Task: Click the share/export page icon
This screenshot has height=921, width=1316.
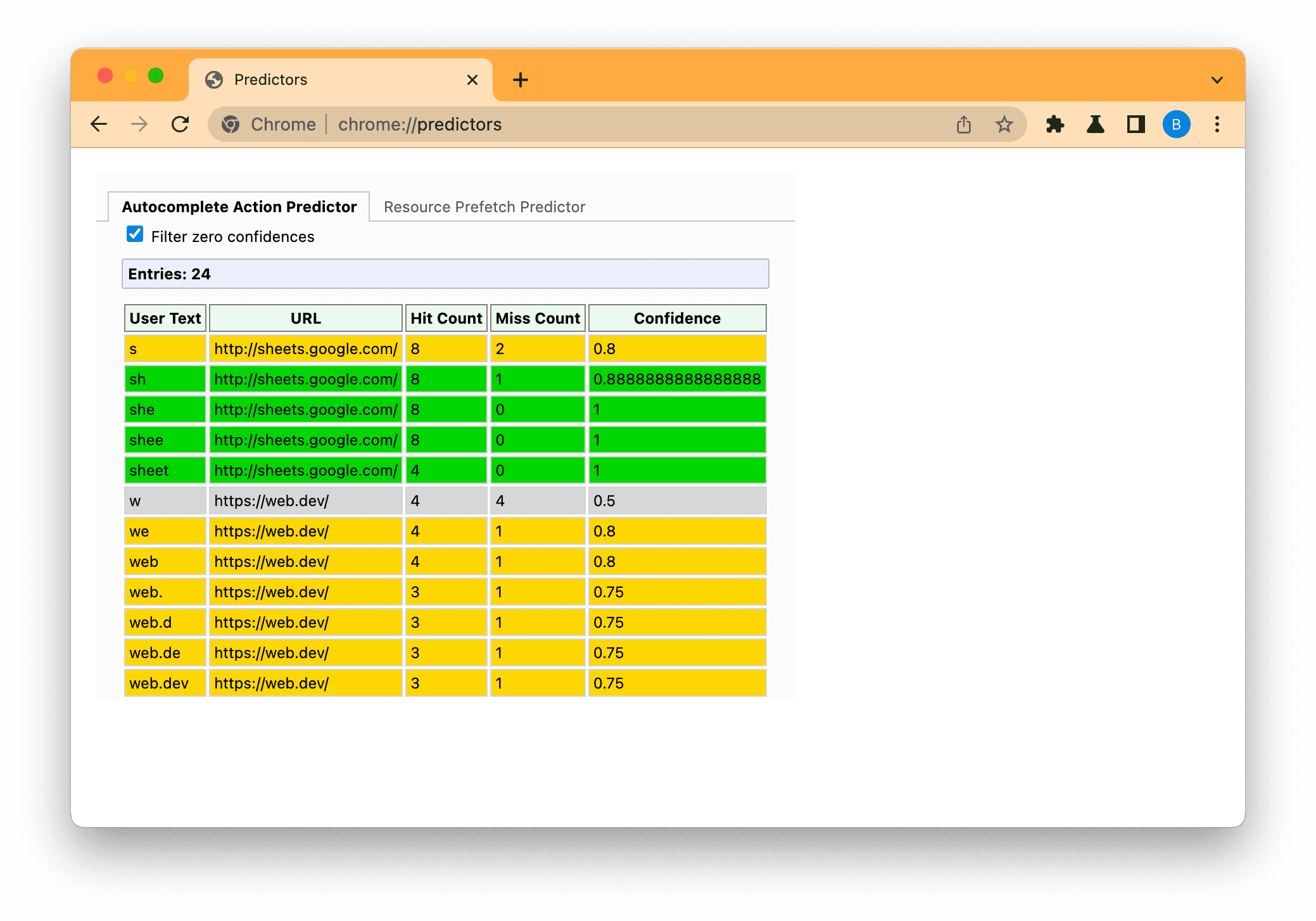Action: tap(963, 125)
